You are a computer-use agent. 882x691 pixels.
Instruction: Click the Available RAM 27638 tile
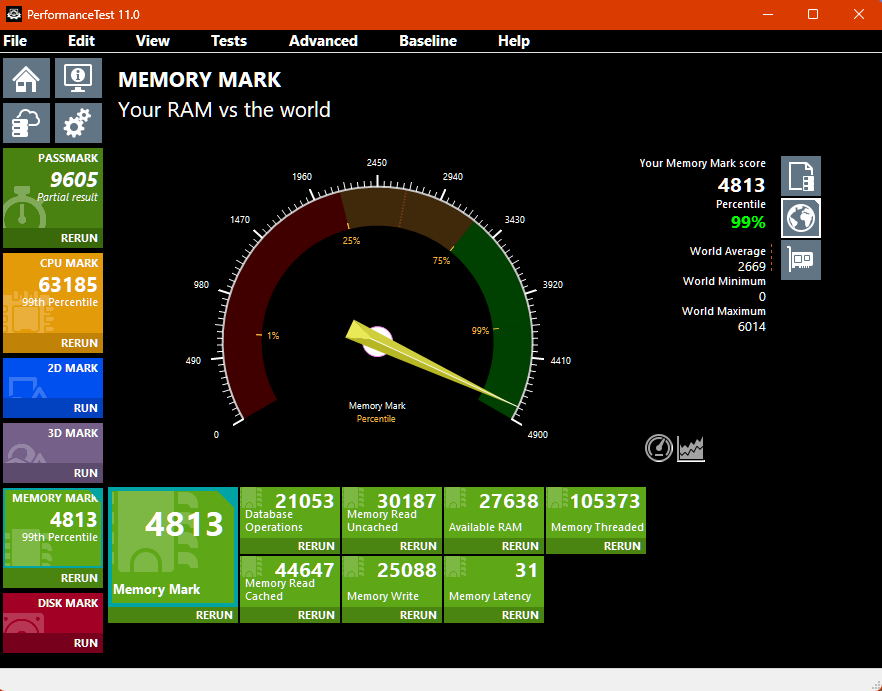point(494,513)
